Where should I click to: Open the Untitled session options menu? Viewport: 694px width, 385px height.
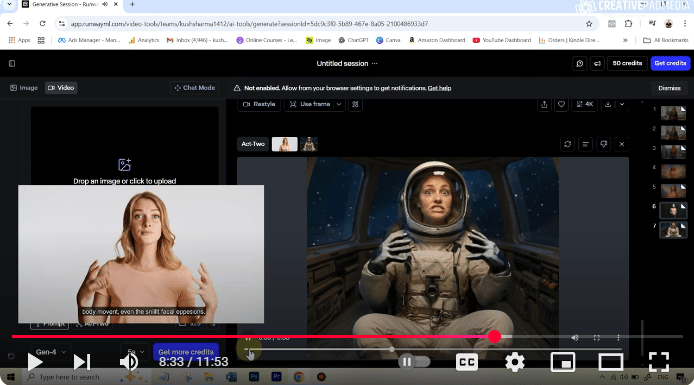tap(375, 63)
